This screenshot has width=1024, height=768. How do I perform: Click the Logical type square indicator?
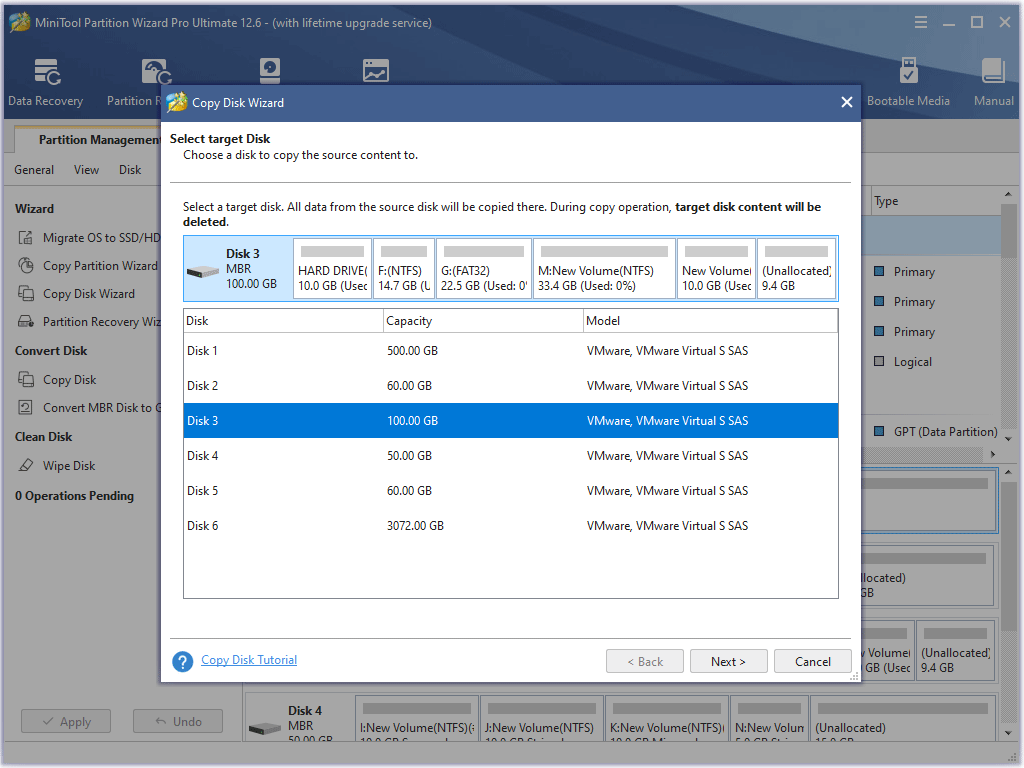click(x=879, y=361)
